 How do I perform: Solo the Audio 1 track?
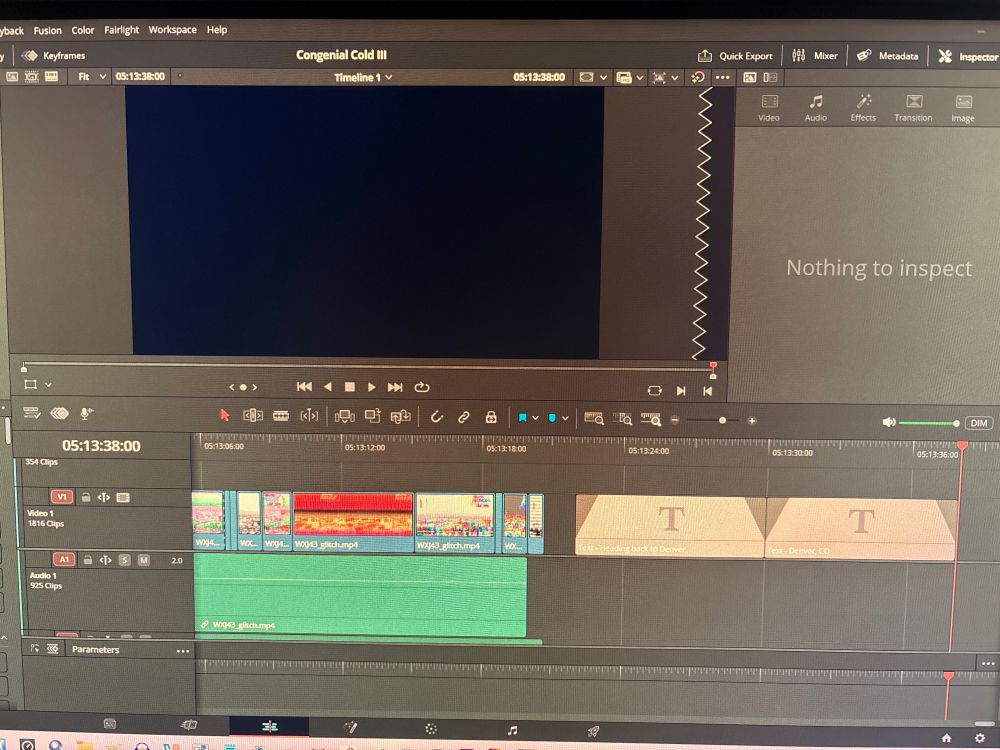coord(124,560)
